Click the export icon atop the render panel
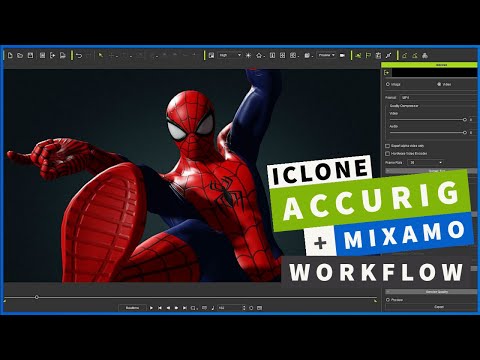 (387, 72)
